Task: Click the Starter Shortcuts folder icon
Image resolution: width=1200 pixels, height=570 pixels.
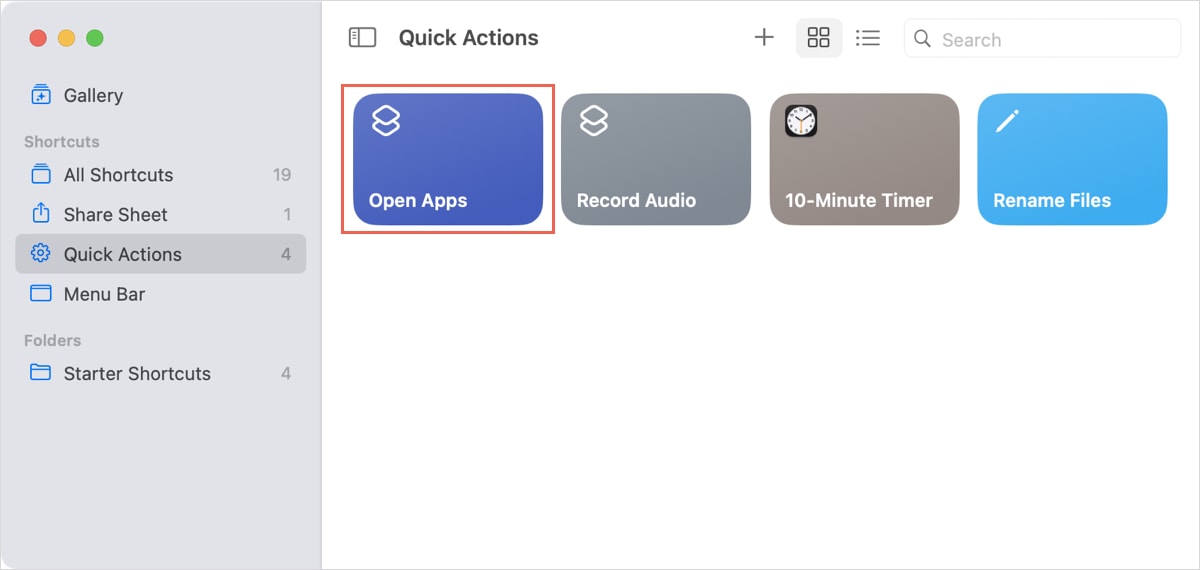Action: click(41, 373)
